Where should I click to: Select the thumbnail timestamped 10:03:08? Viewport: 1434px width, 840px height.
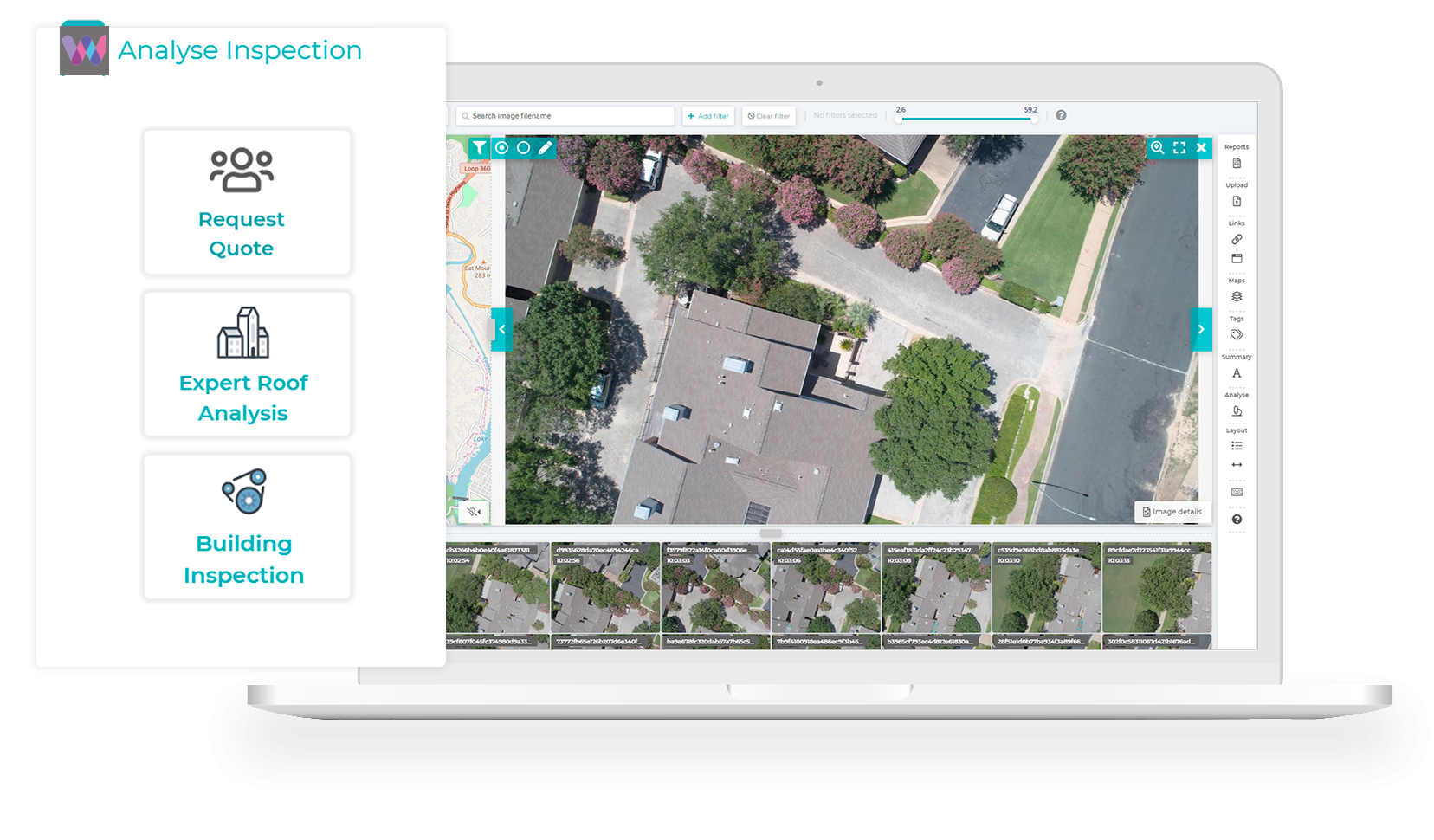coord(936,589)
